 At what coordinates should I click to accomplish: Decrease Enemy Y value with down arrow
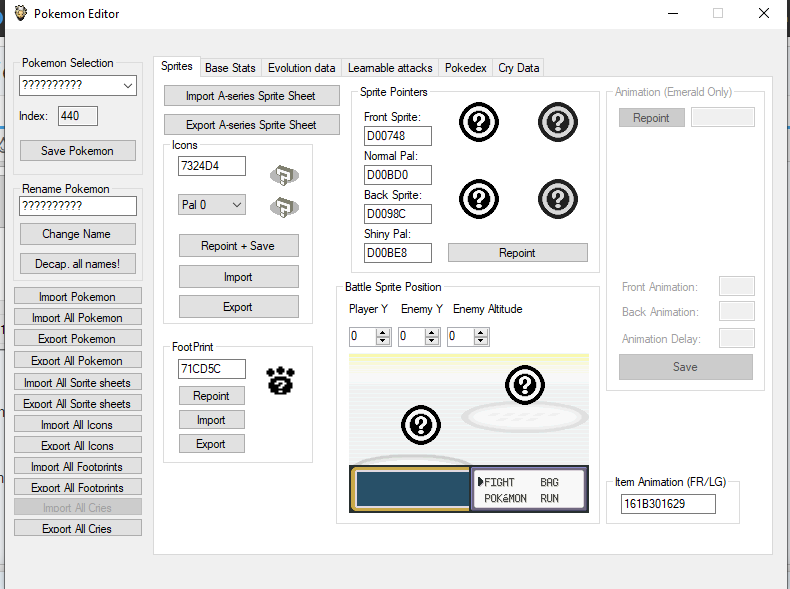click(433, 342)
